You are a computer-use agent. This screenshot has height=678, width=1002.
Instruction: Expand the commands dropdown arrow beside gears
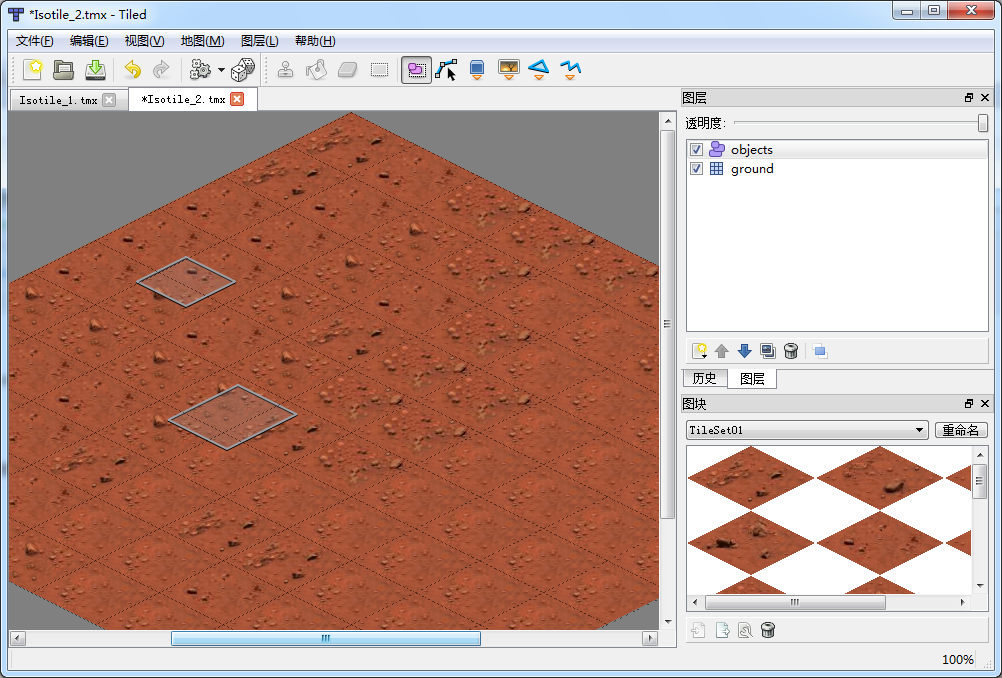tap(221, 70)
